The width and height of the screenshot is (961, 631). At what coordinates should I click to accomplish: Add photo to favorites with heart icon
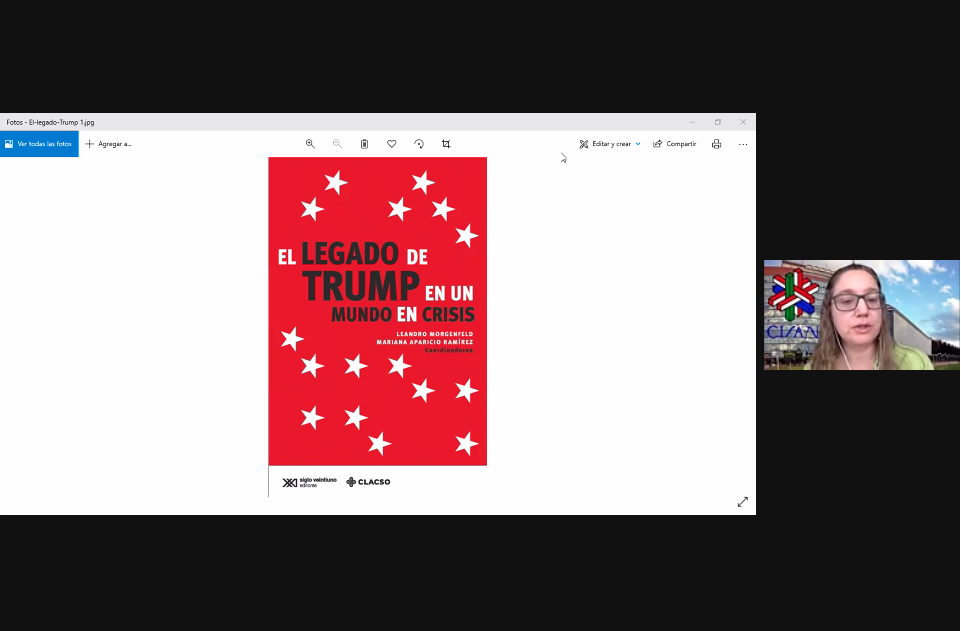click(392, 144)
